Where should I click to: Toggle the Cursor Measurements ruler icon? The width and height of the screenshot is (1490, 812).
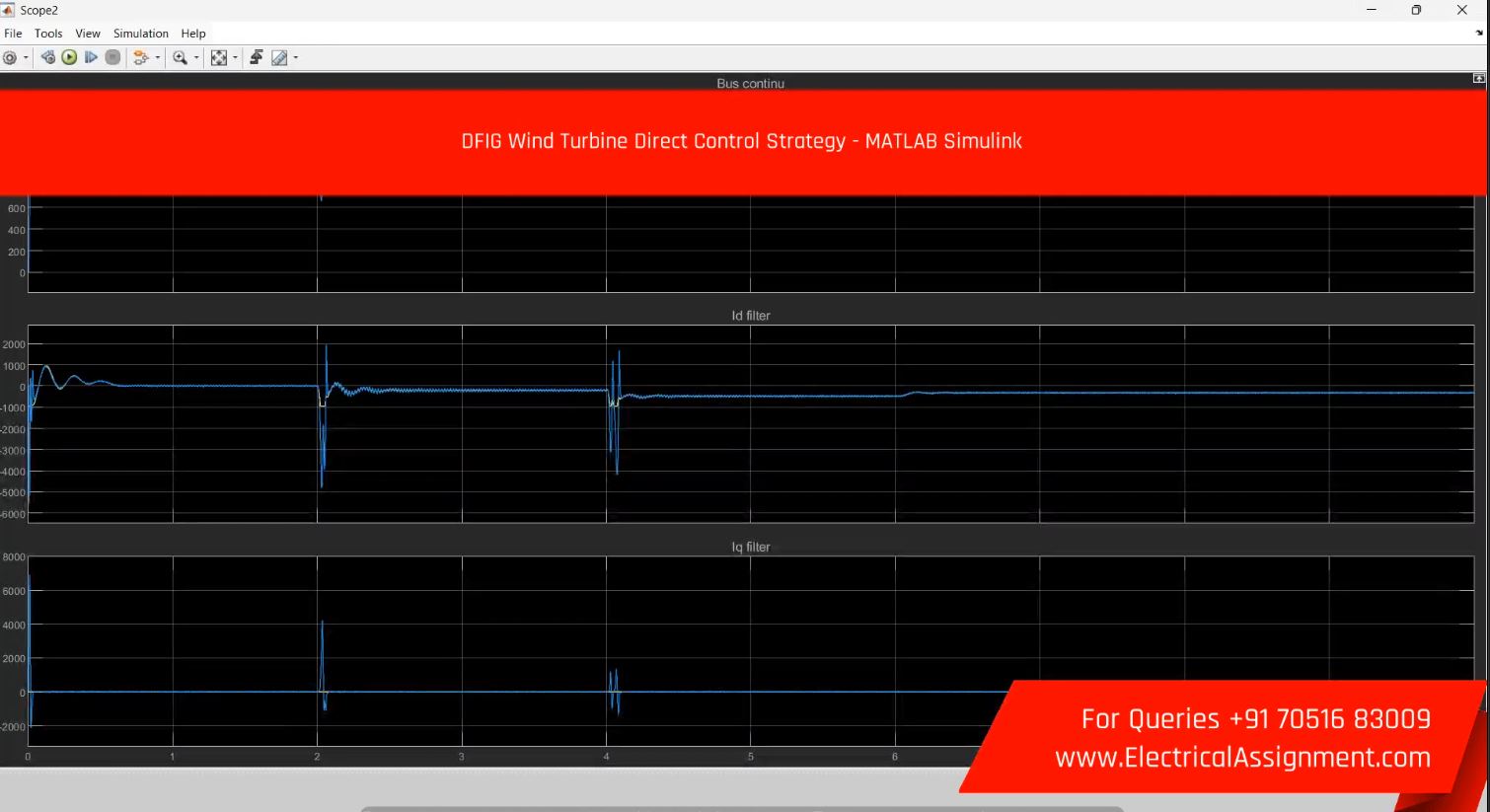[279, 57]
